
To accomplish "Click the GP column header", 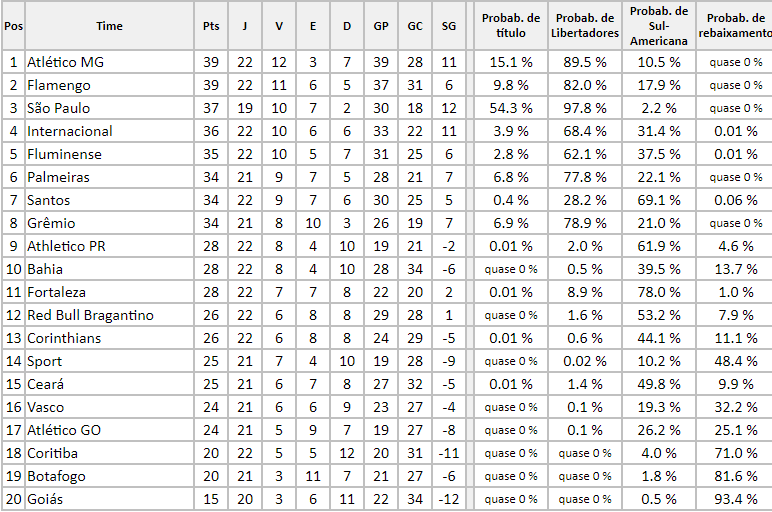I will pyautogui.click(x=381, y=26).
